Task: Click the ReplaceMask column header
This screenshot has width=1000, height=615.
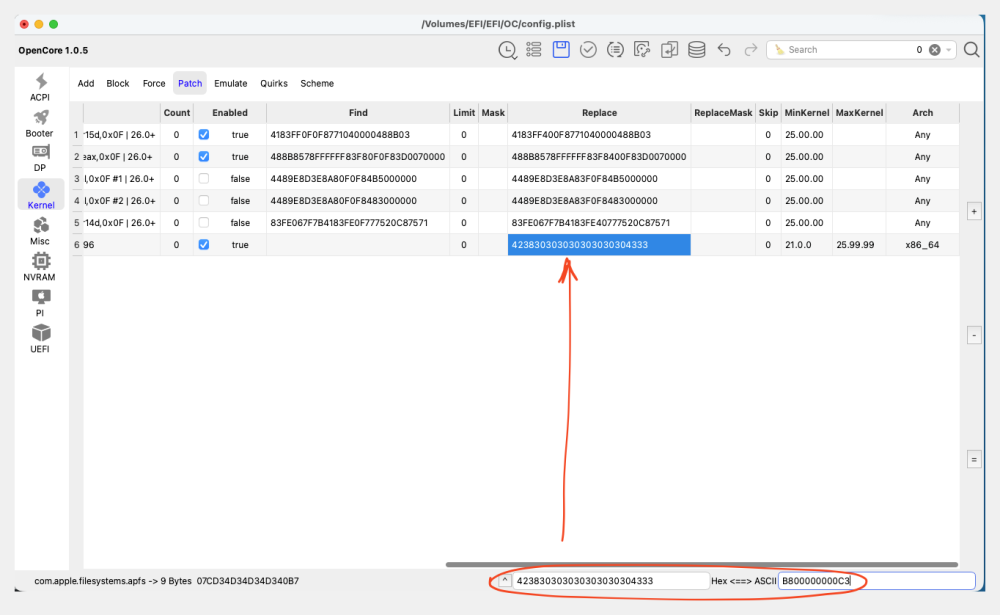Action: click(723, 112)
